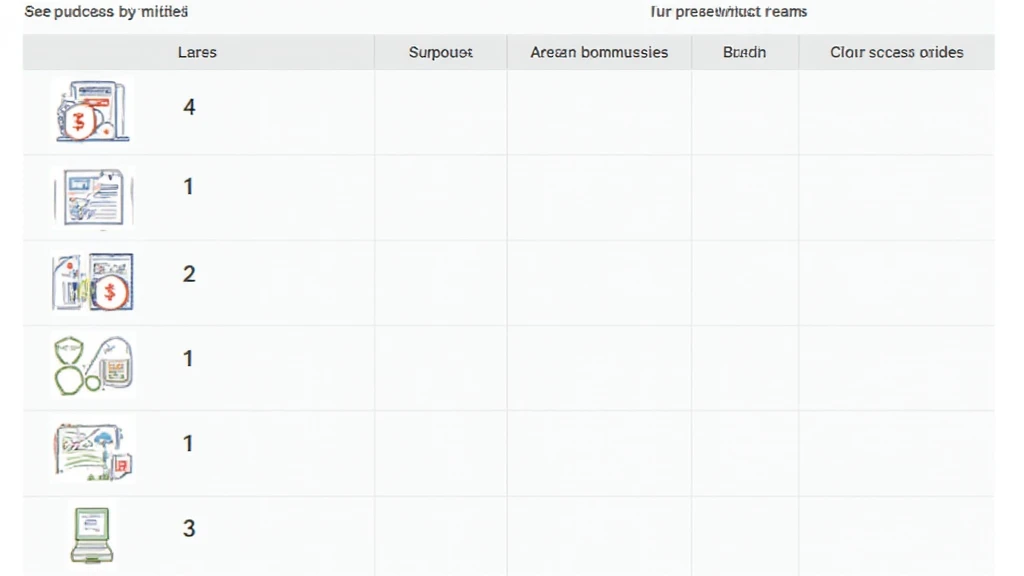The height and width of the screenshot is (576, 1024).
Task: Click the Tur presewituct reams heading
Action: point(728,12)
